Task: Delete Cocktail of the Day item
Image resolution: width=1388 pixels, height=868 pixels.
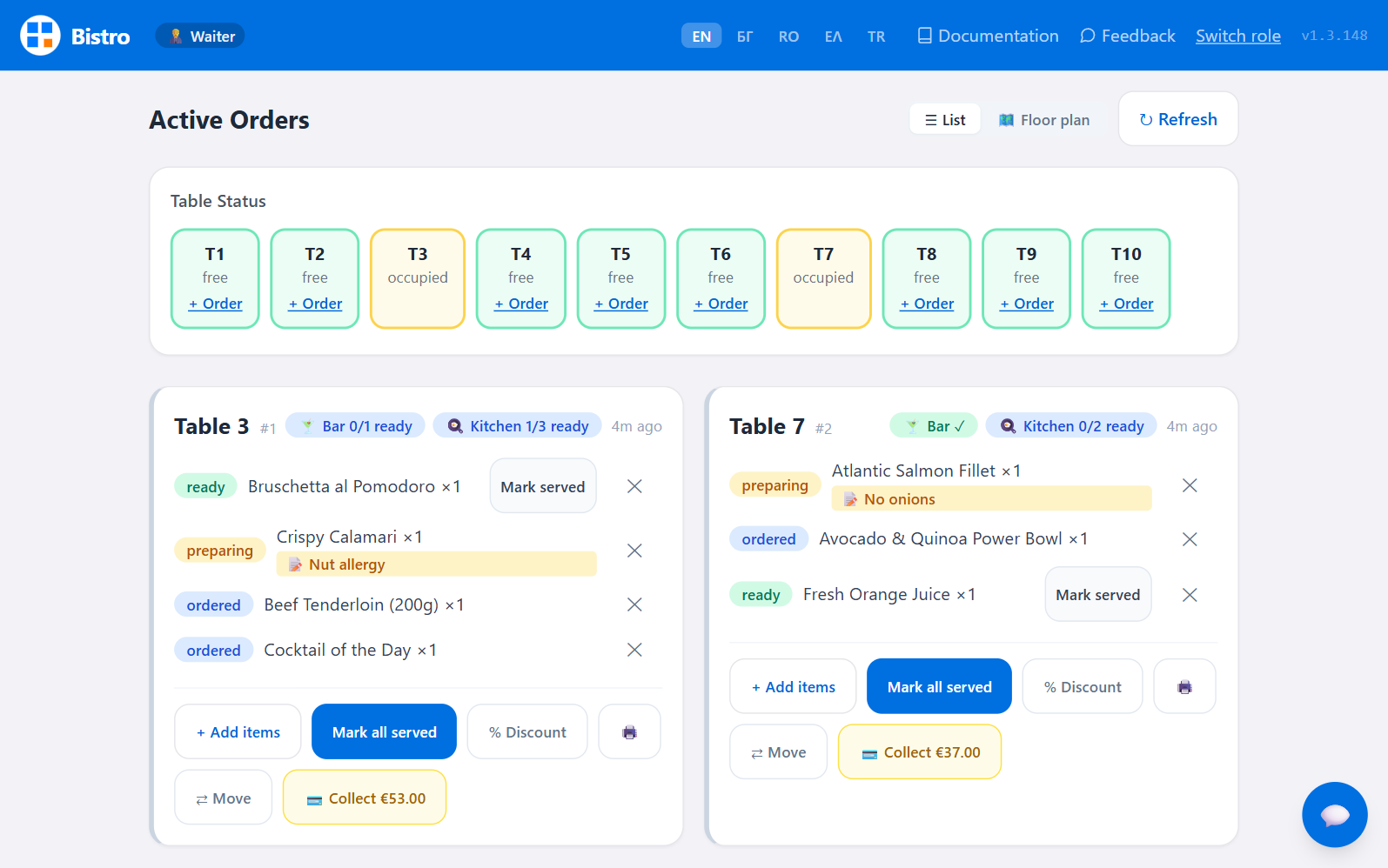Action: (634, 650)
